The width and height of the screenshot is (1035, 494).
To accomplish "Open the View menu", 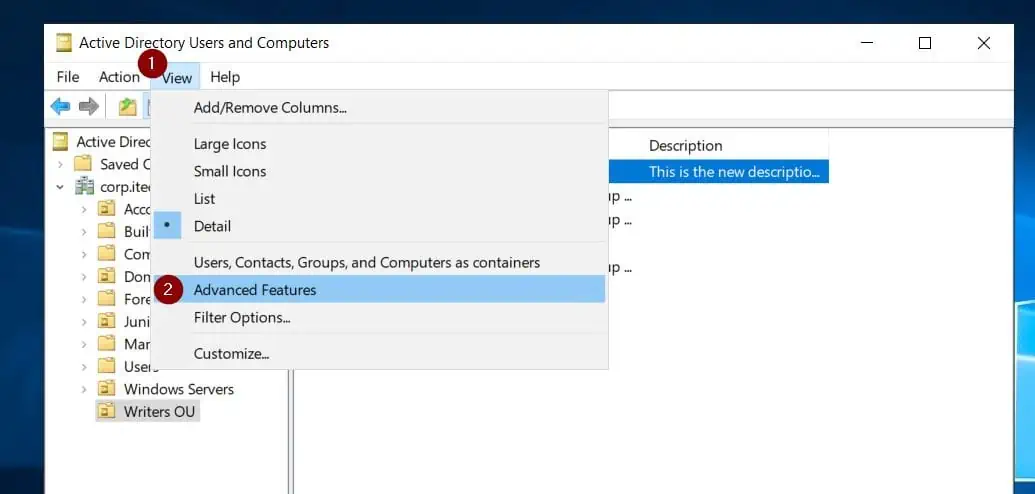I will 176,78.
